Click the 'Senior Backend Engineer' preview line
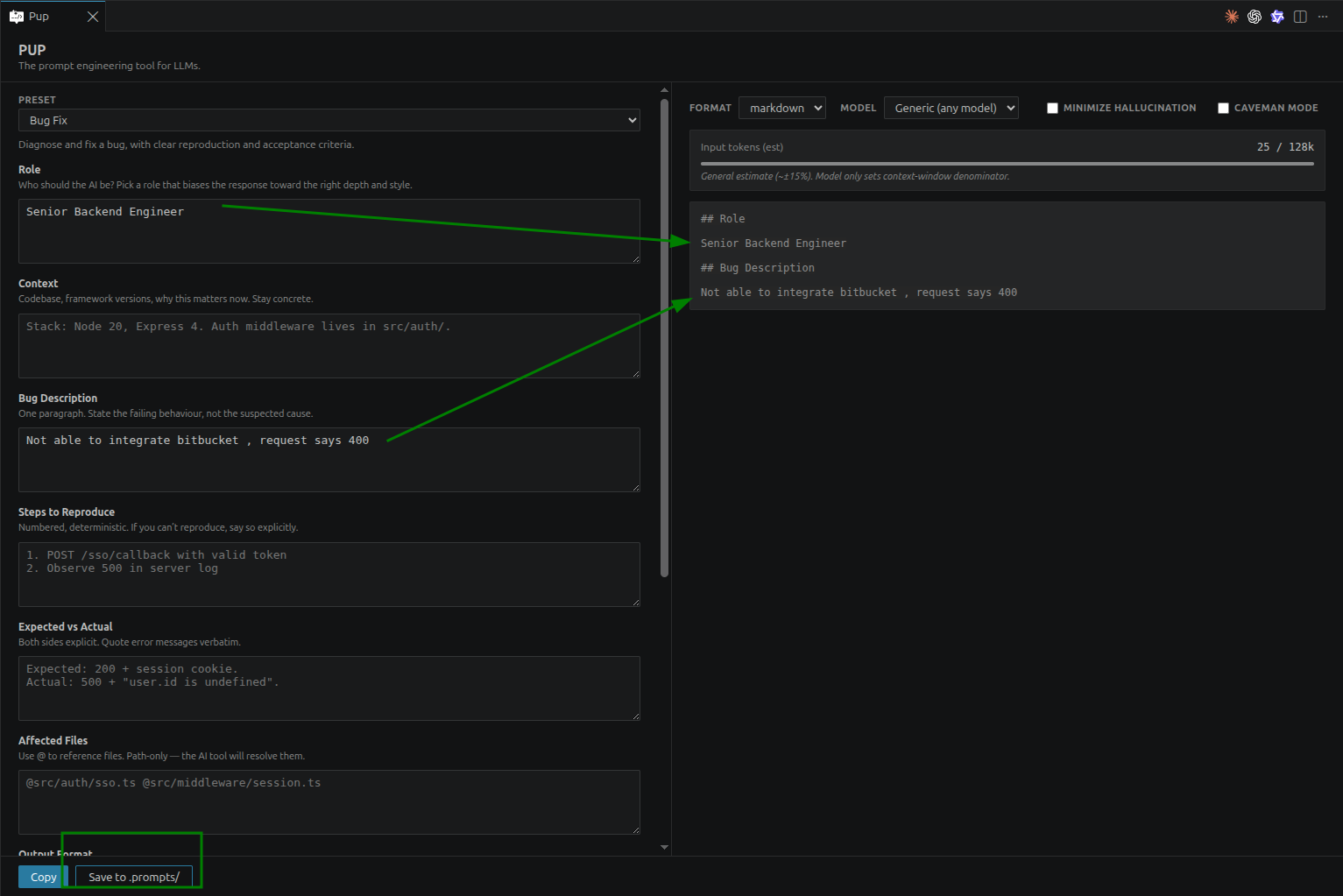 774,243
